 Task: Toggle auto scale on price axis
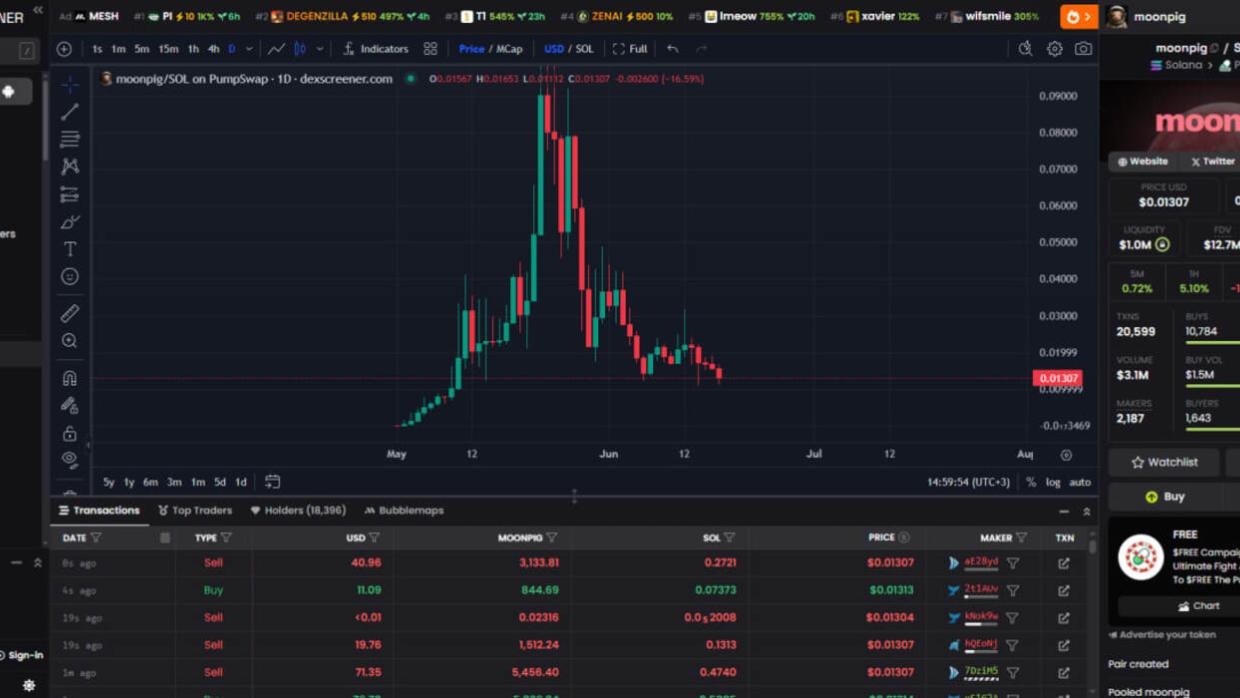click(1080, 482)
